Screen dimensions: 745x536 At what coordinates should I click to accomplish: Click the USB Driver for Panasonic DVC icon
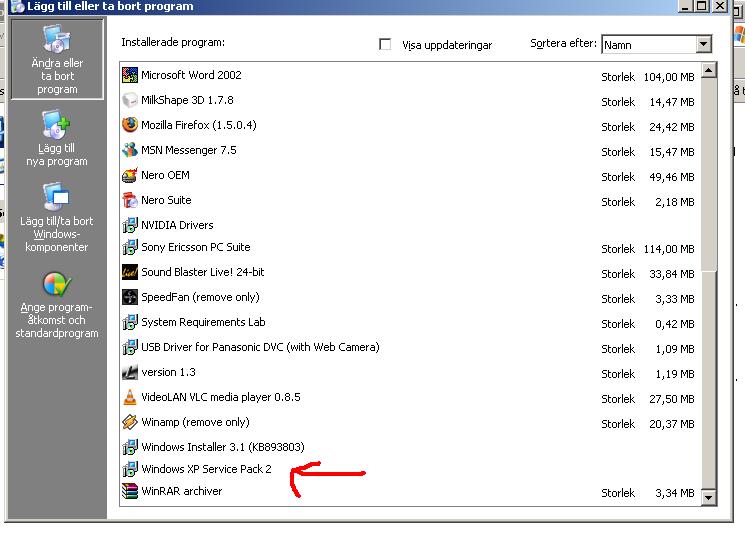[x=130, y=347]
